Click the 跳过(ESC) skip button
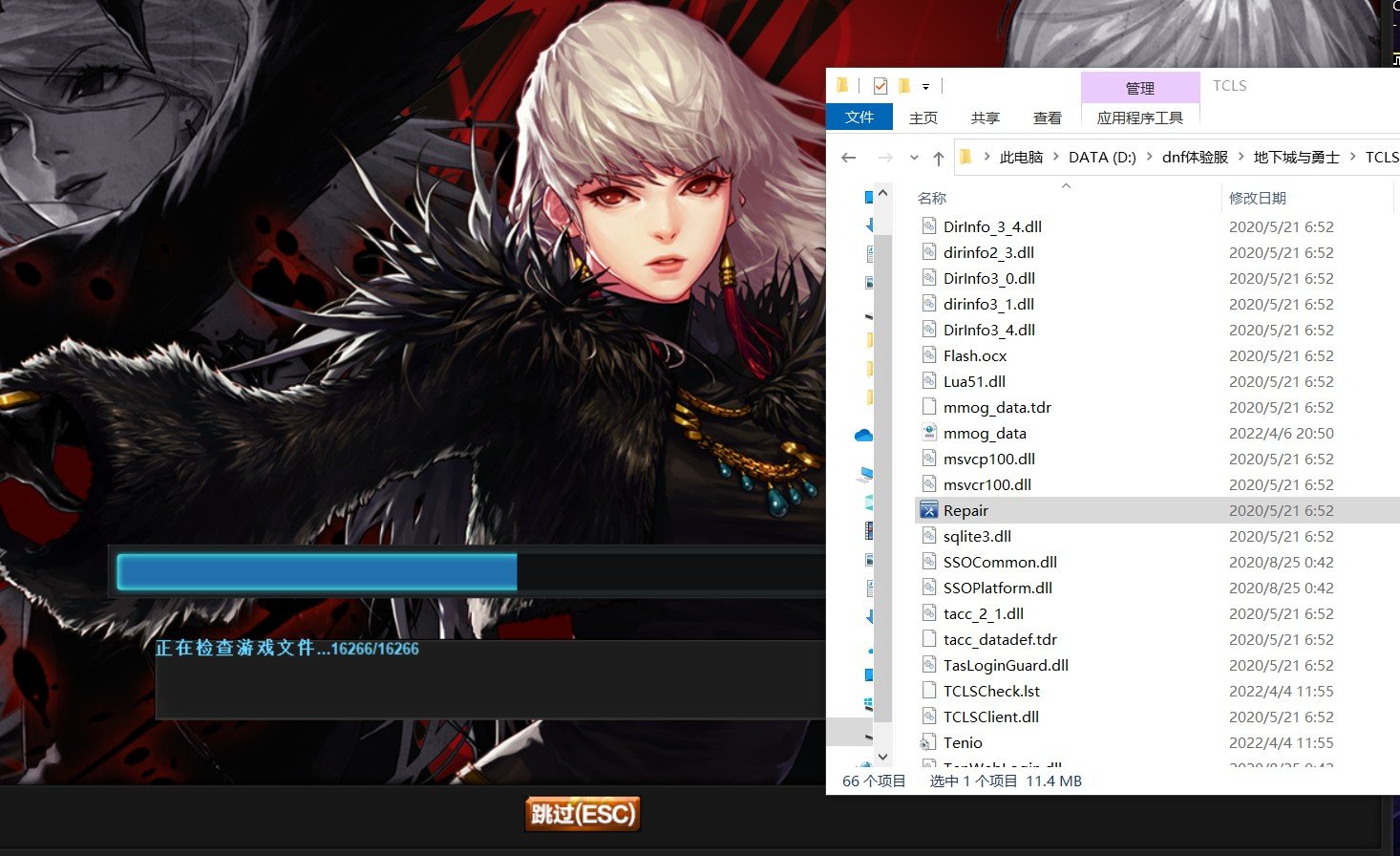Image resolution: width=1400 pixels, height=856 pixels. [583, 814]
